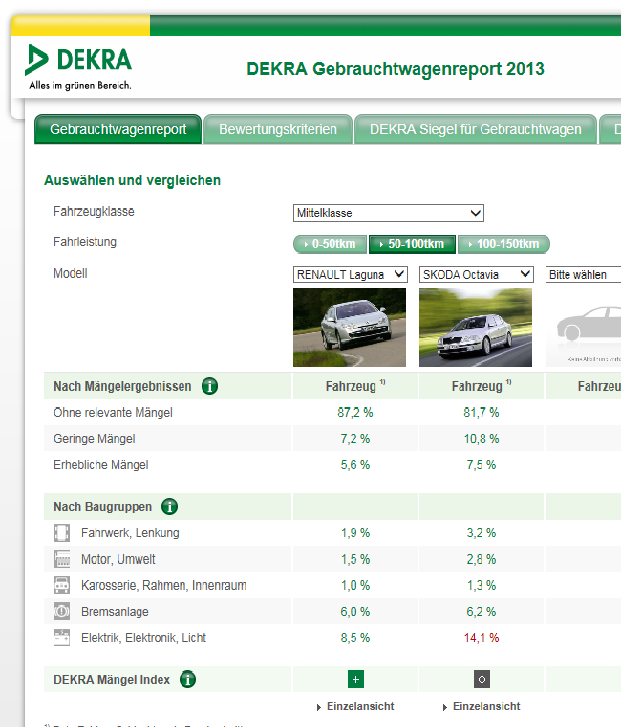Open info icon beside DEKRA Mängel Index
621x727 pixels.
tap(188, 680)
